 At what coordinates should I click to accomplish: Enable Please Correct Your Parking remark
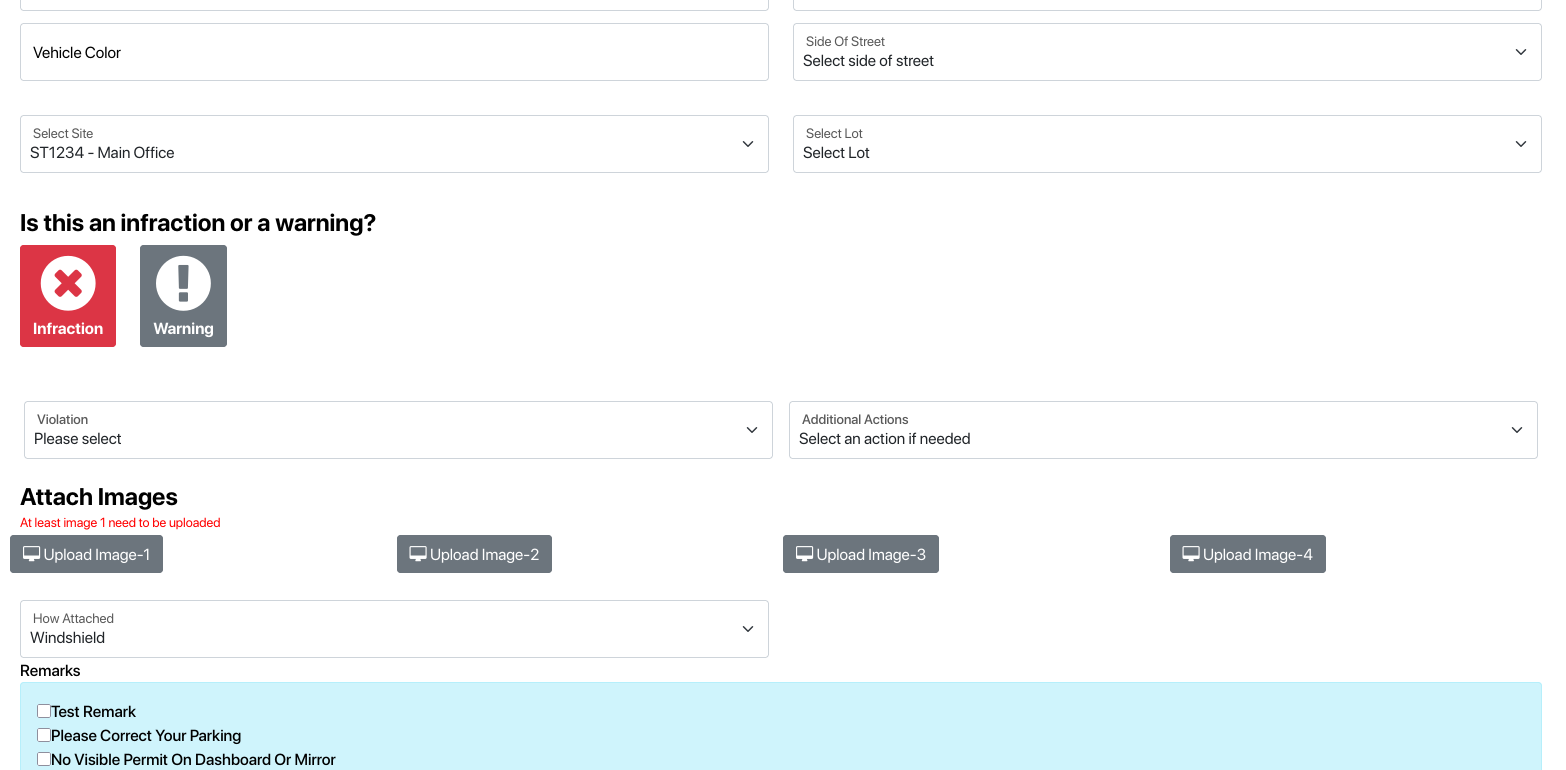coord(44,735)
